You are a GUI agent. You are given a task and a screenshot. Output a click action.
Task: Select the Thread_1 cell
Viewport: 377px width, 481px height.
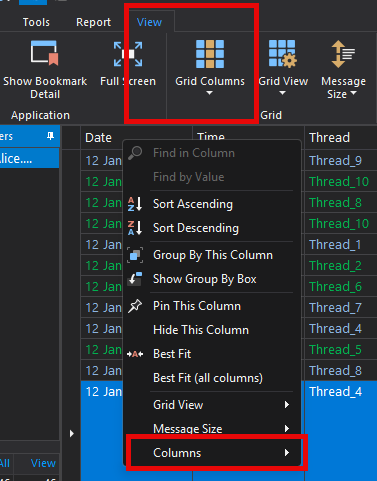(x=341, y=245)
